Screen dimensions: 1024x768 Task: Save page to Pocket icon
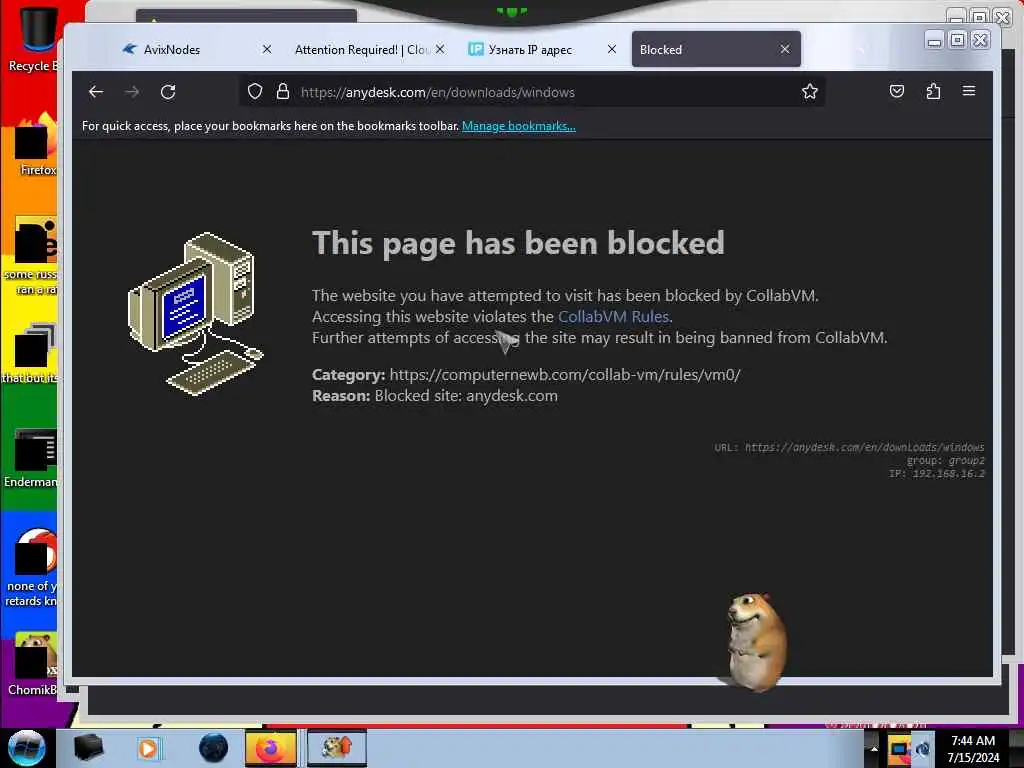[897, 91]
